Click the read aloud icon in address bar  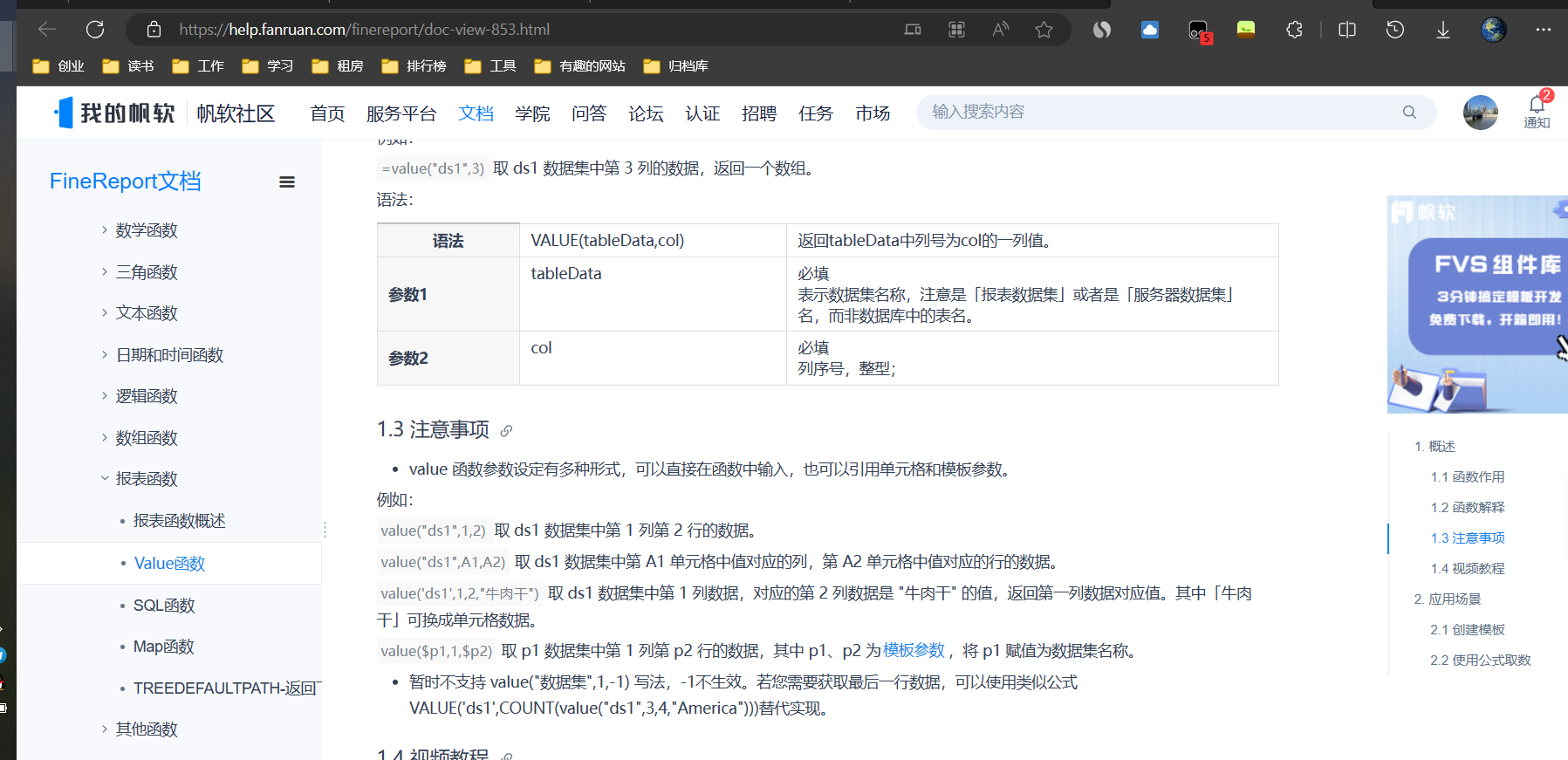(x=1001, y=30)
